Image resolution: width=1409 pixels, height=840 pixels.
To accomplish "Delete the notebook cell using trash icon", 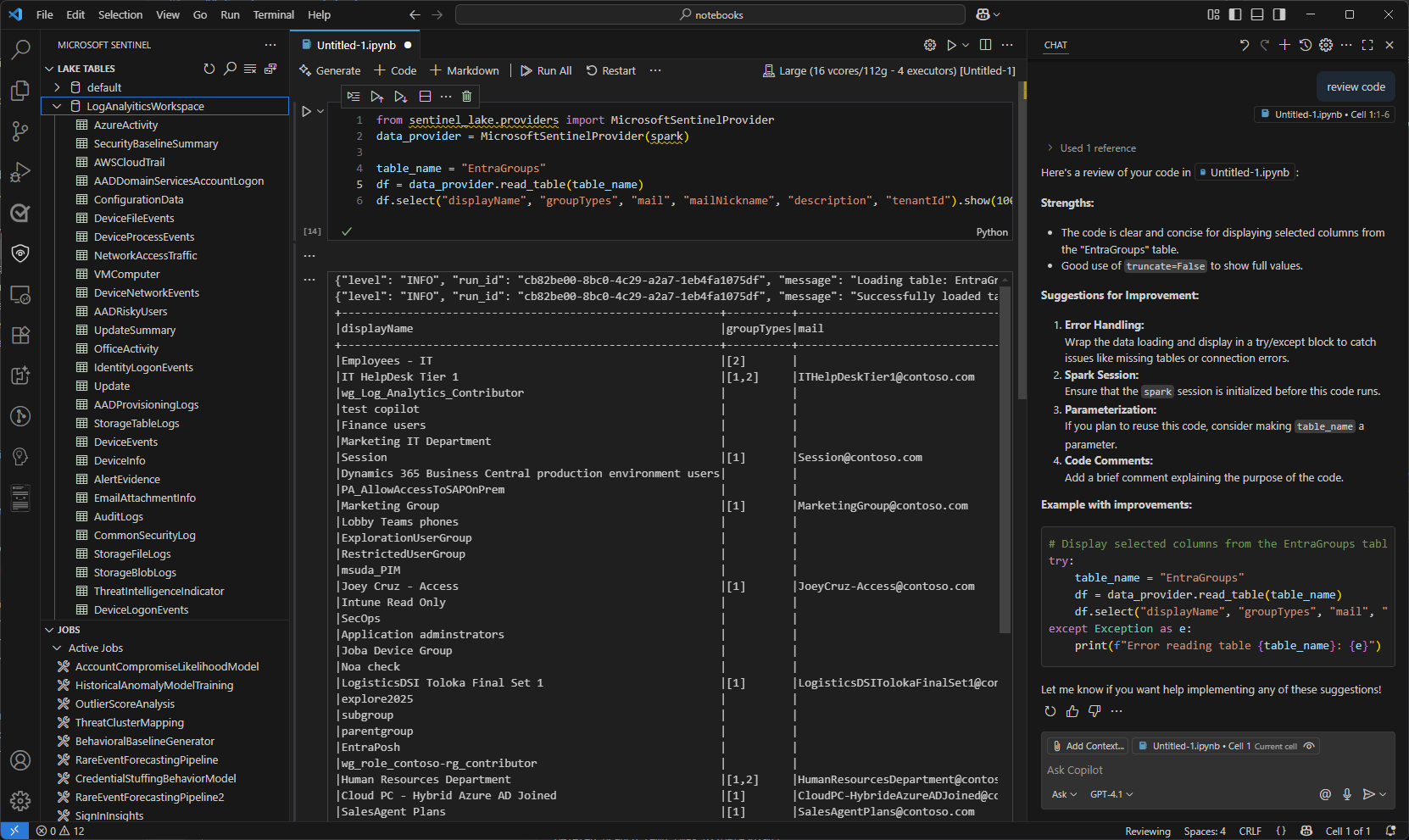I will (x=466, y=97).
